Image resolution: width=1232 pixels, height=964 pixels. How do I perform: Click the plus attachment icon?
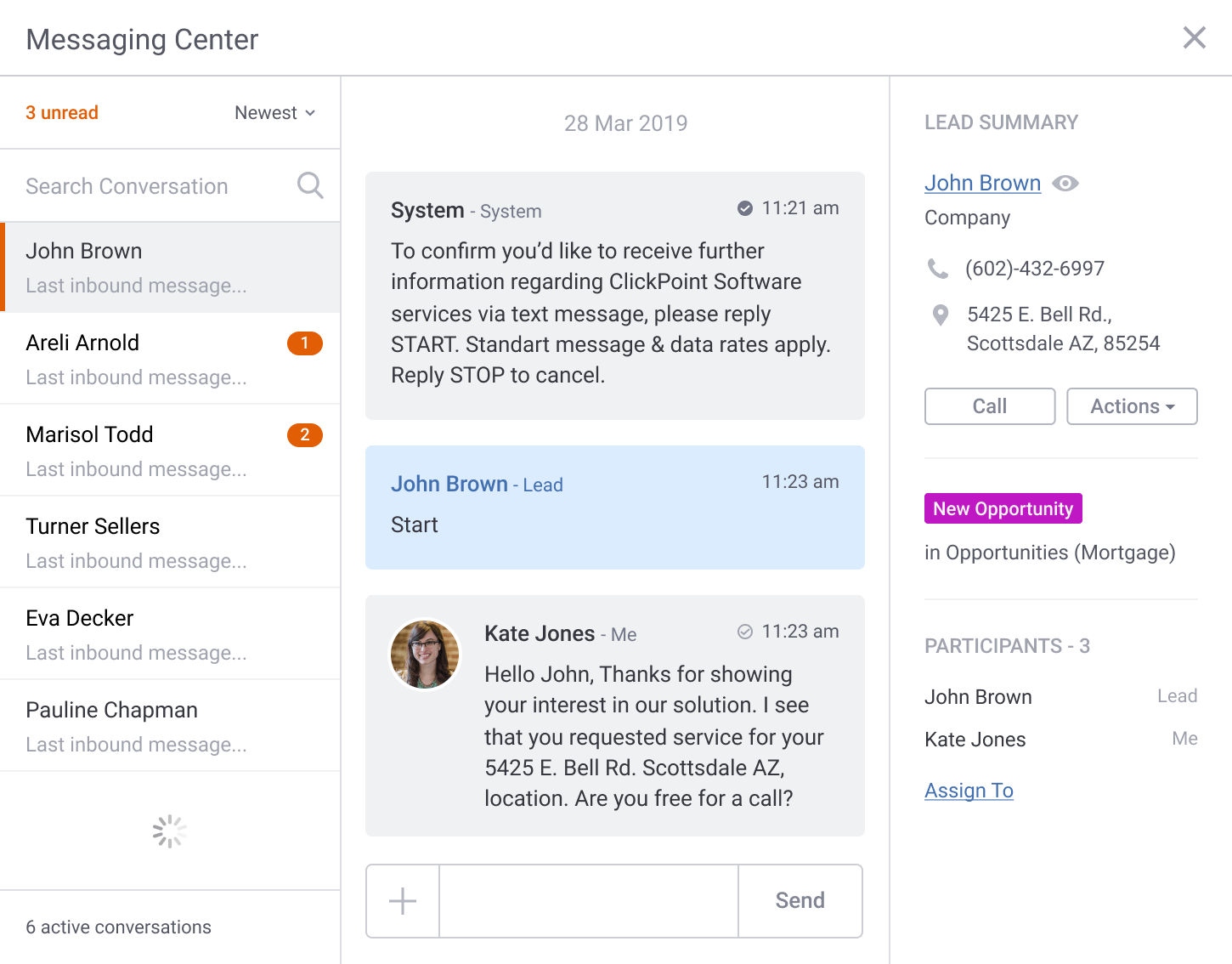(x=403, y=901)
